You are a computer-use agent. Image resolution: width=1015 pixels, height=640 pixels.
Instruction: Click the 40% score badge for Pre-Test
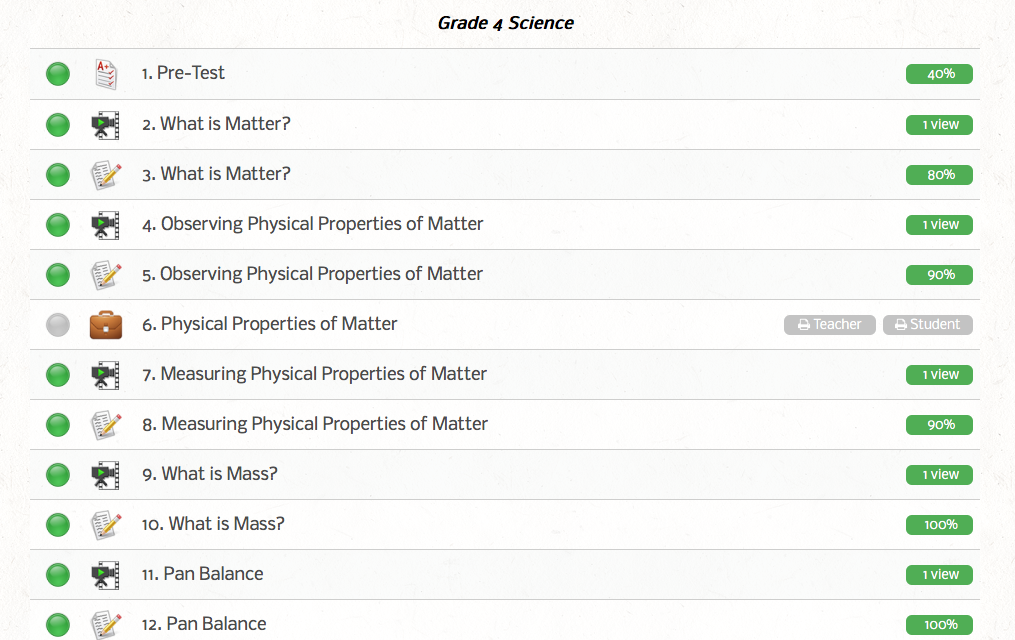(x=939, y=74)
